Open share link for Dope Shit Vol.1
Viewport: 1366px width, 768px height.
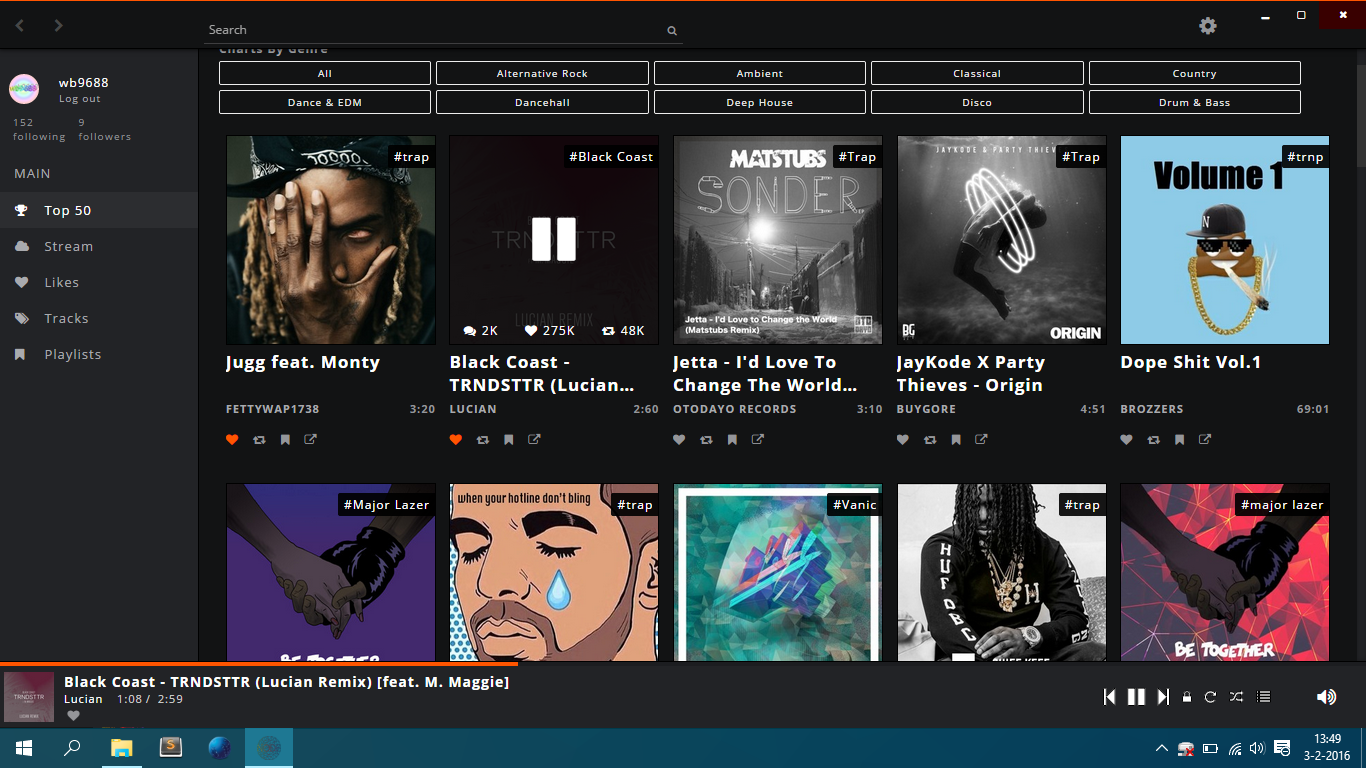click(1203, 440)
